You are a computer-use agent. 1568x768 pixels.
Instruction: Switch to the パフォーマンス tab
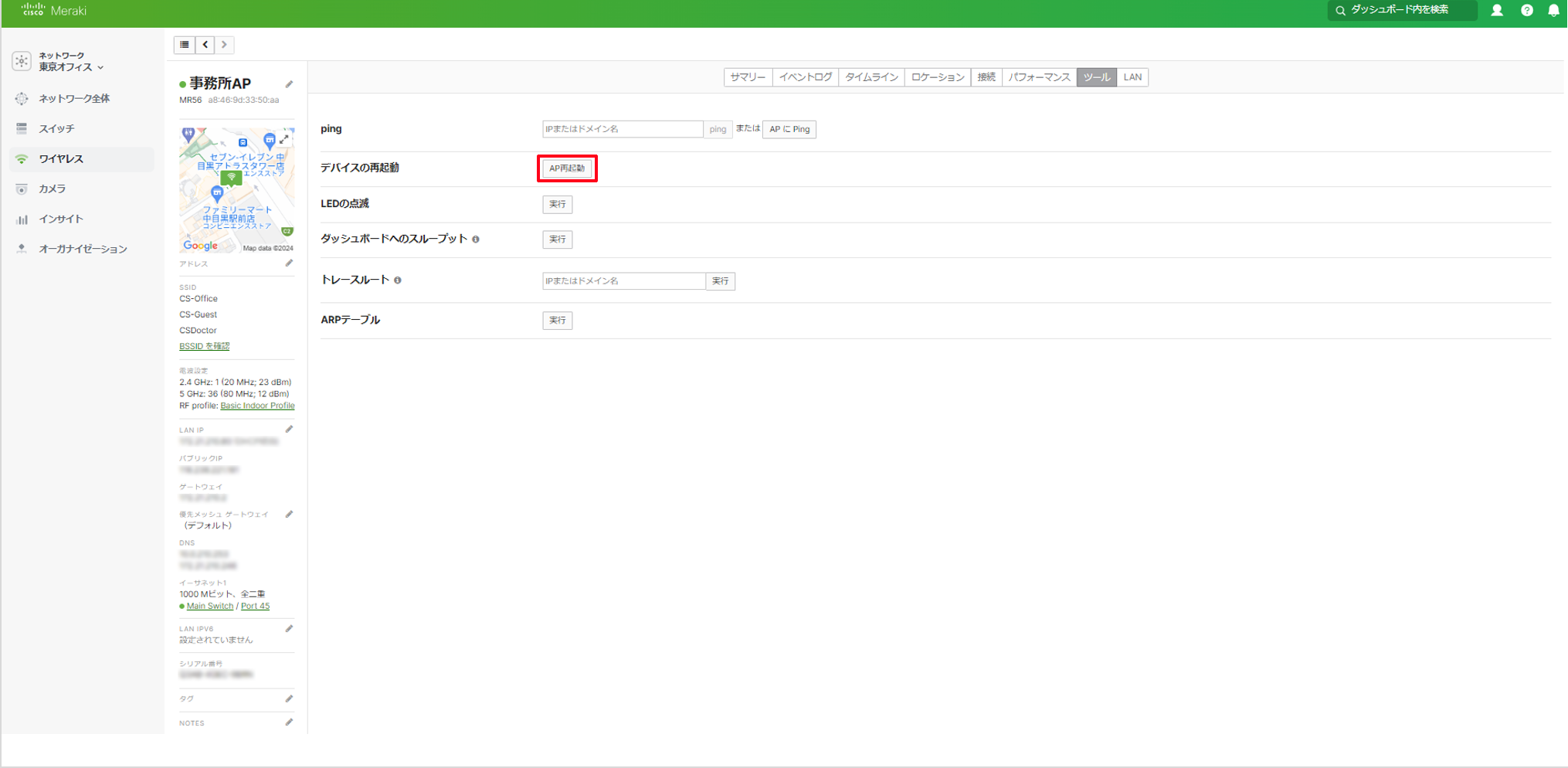coord(1039,77)
